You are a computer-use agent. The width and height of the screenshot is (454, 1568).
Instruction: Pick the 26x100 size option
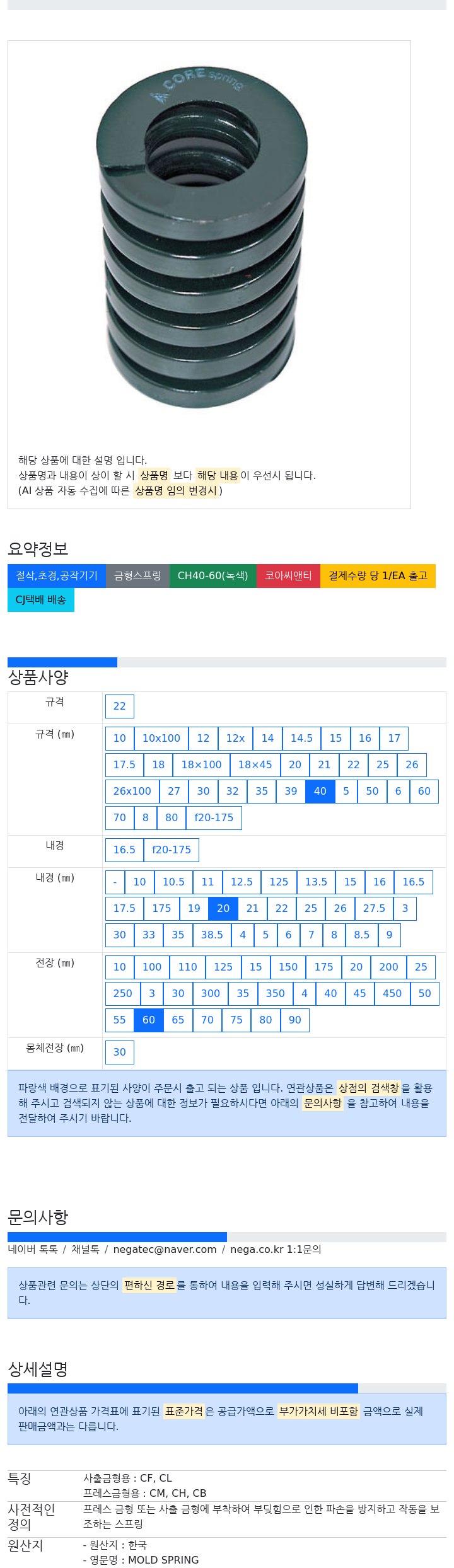pos(132,791)
